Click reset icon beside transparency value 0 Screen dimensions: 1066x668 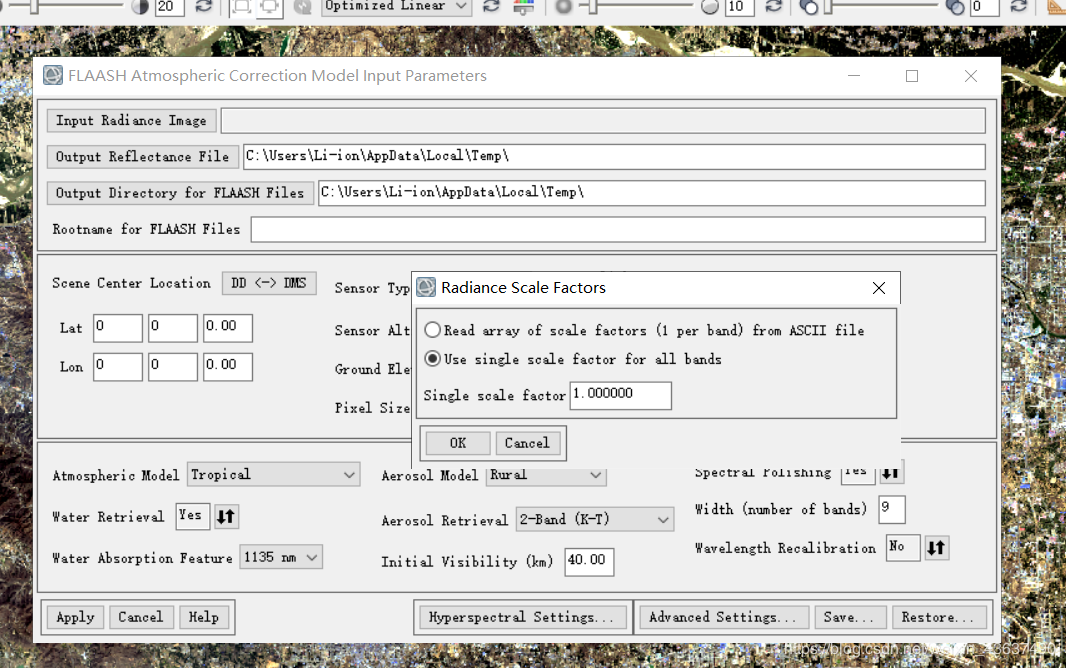pyautogui.click(x=1018, y=7)
